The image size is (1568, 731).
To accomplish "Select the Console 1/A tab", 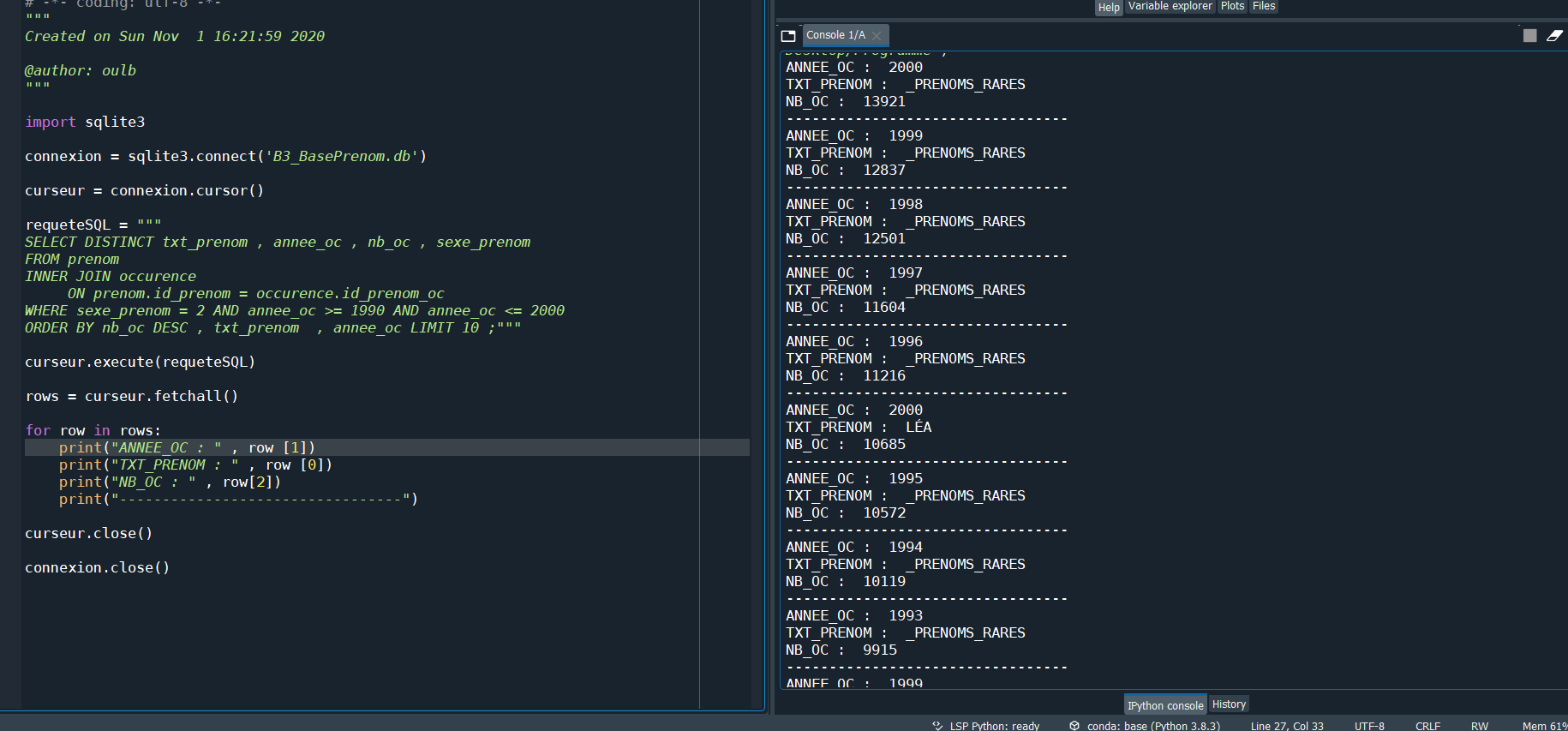I will click(835, 35).
